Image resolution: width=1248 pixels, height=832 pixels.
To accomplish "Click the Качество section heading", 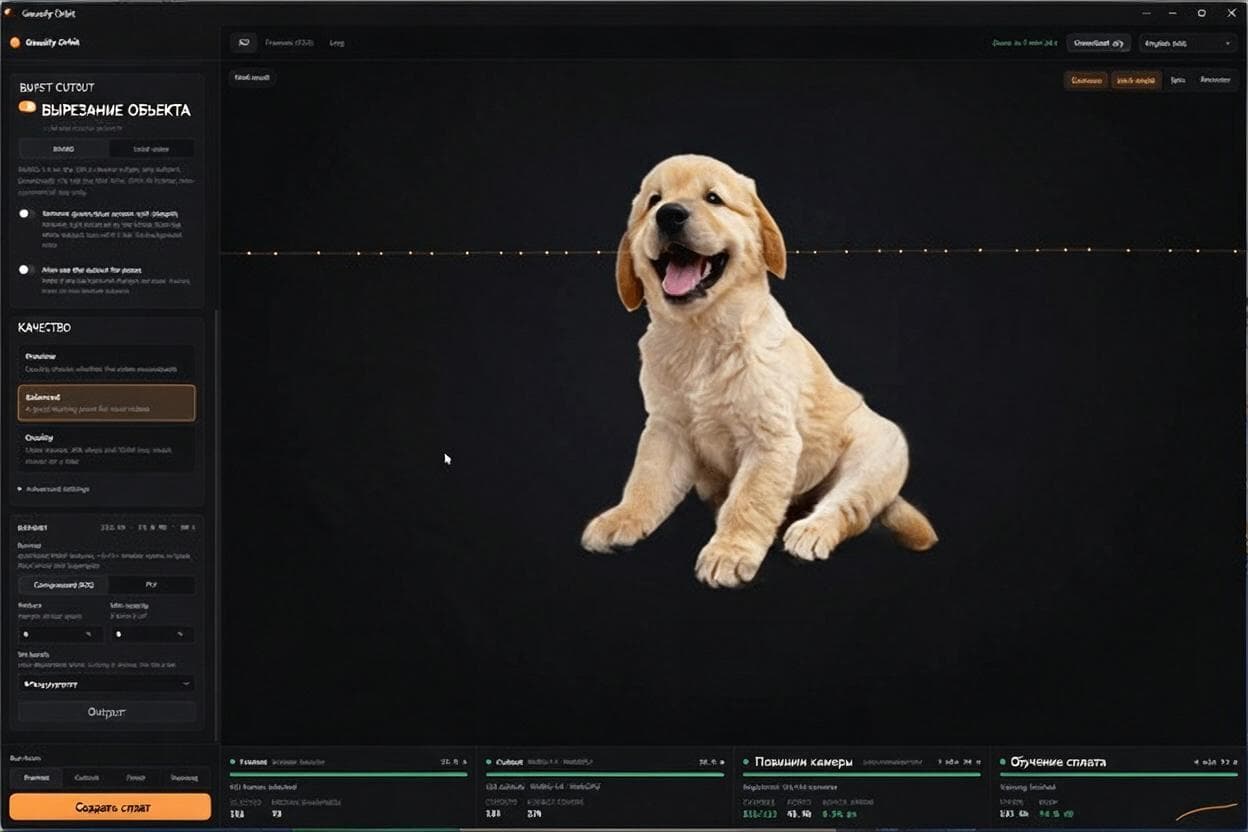I will 44,328.
